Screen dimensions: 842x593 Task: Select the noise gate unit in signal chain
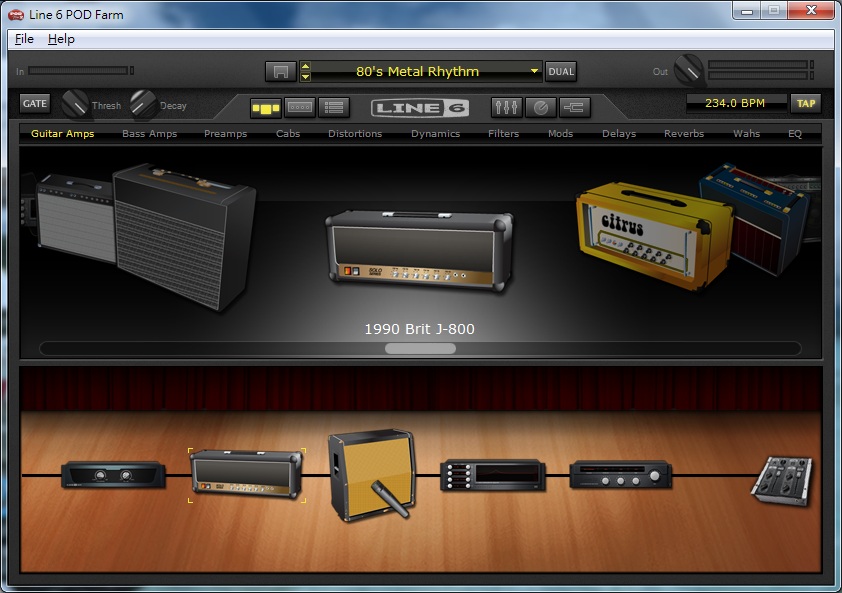113,475
